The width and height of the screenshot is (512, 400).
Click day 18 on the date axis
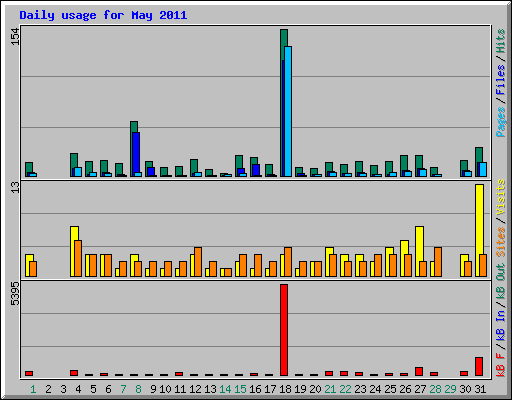(285, 389)
